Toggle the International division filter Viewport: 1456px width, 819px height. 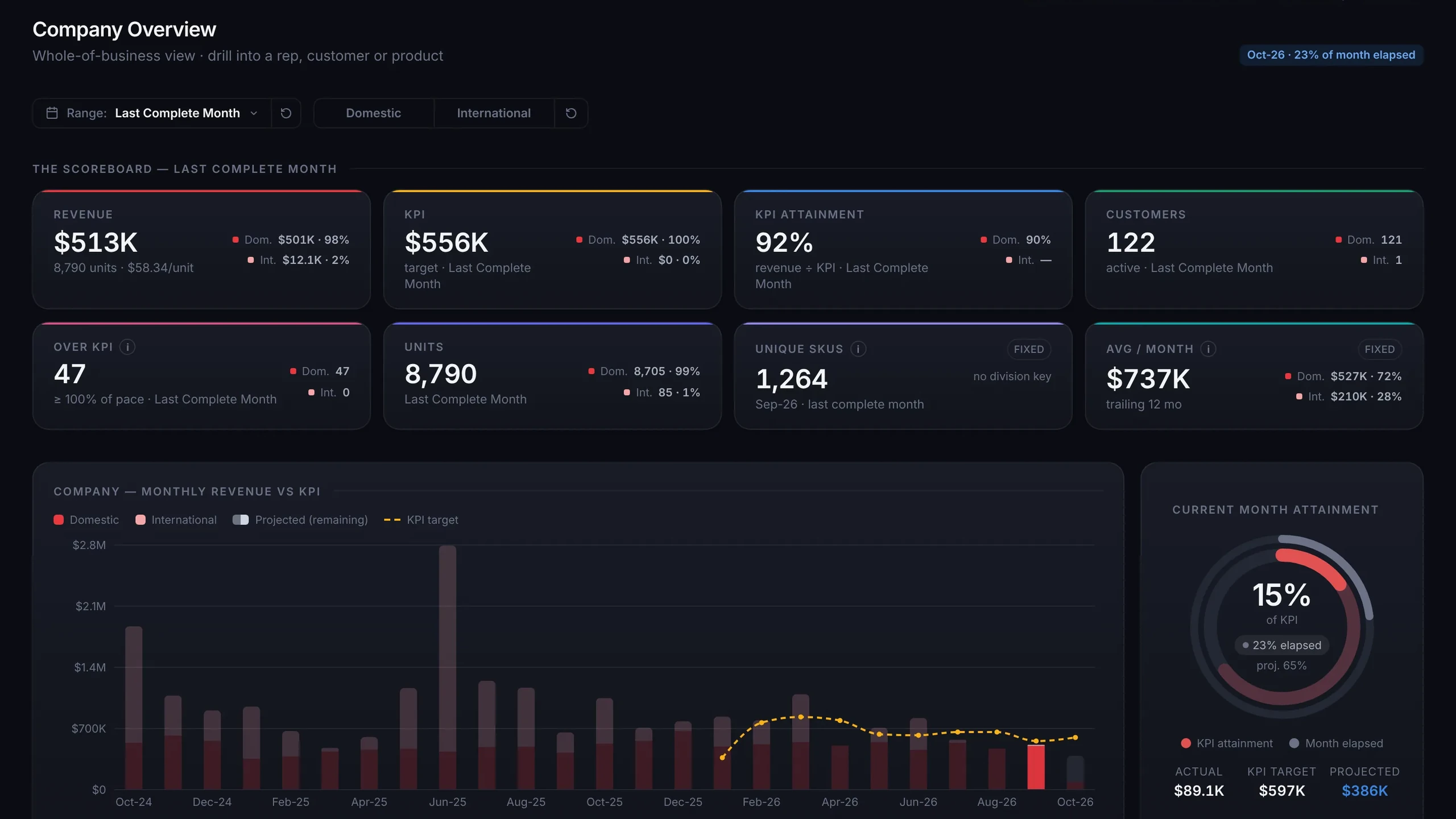coord(494,113)
